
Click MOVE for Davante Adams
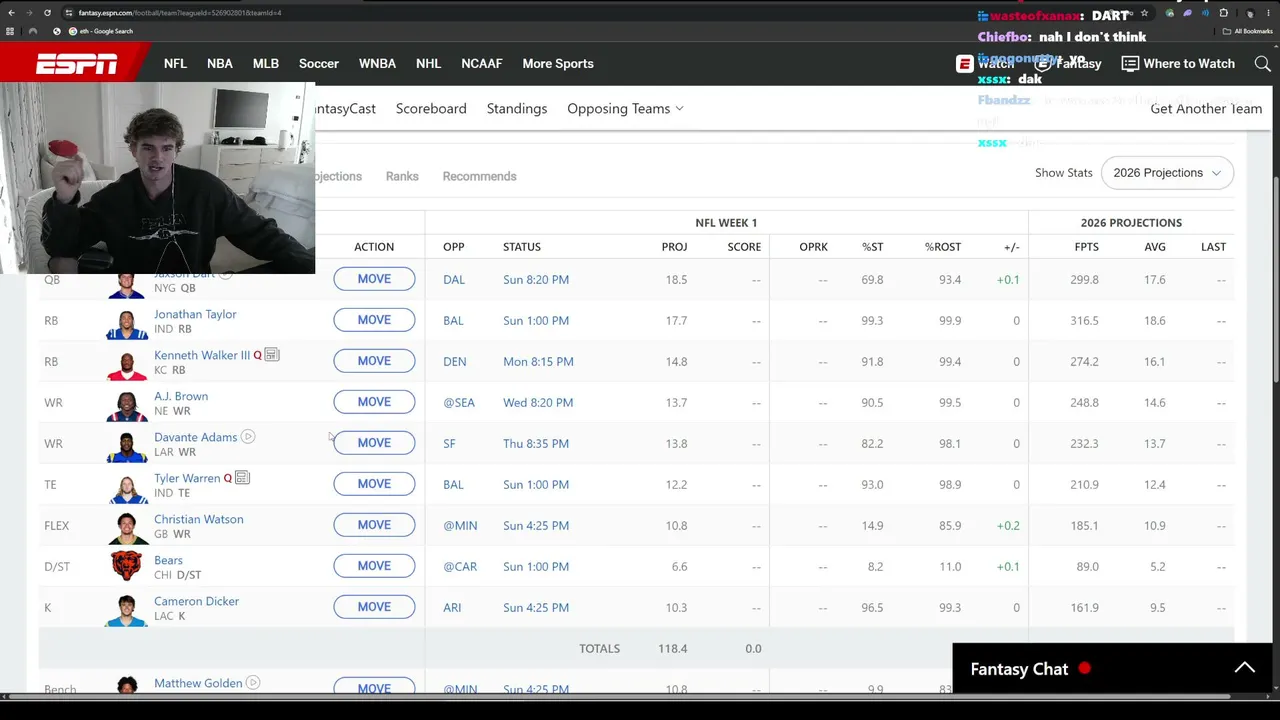tap(374, 443)
